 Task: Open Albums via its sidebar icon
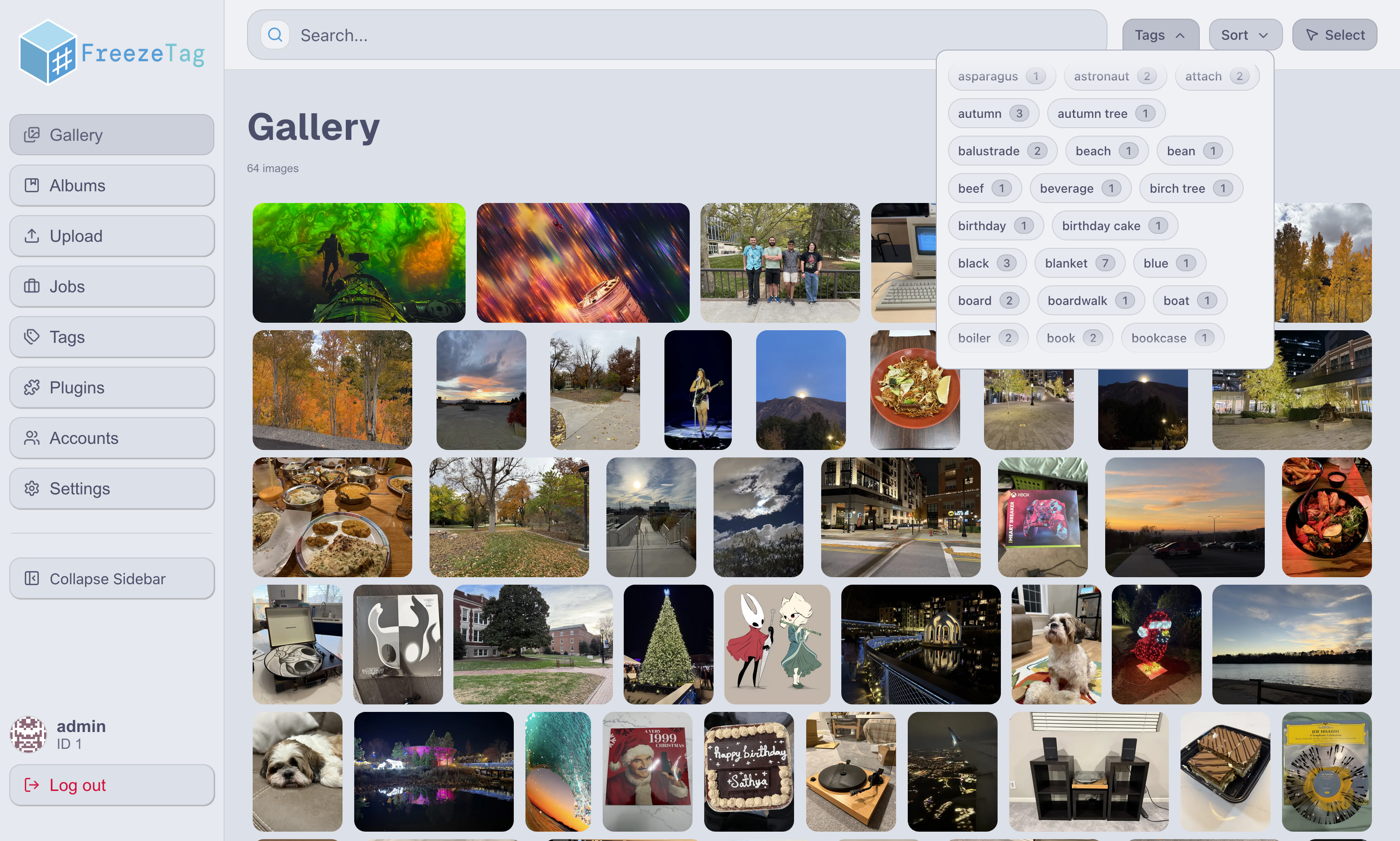pyautogui.click(x=32, y=185)
